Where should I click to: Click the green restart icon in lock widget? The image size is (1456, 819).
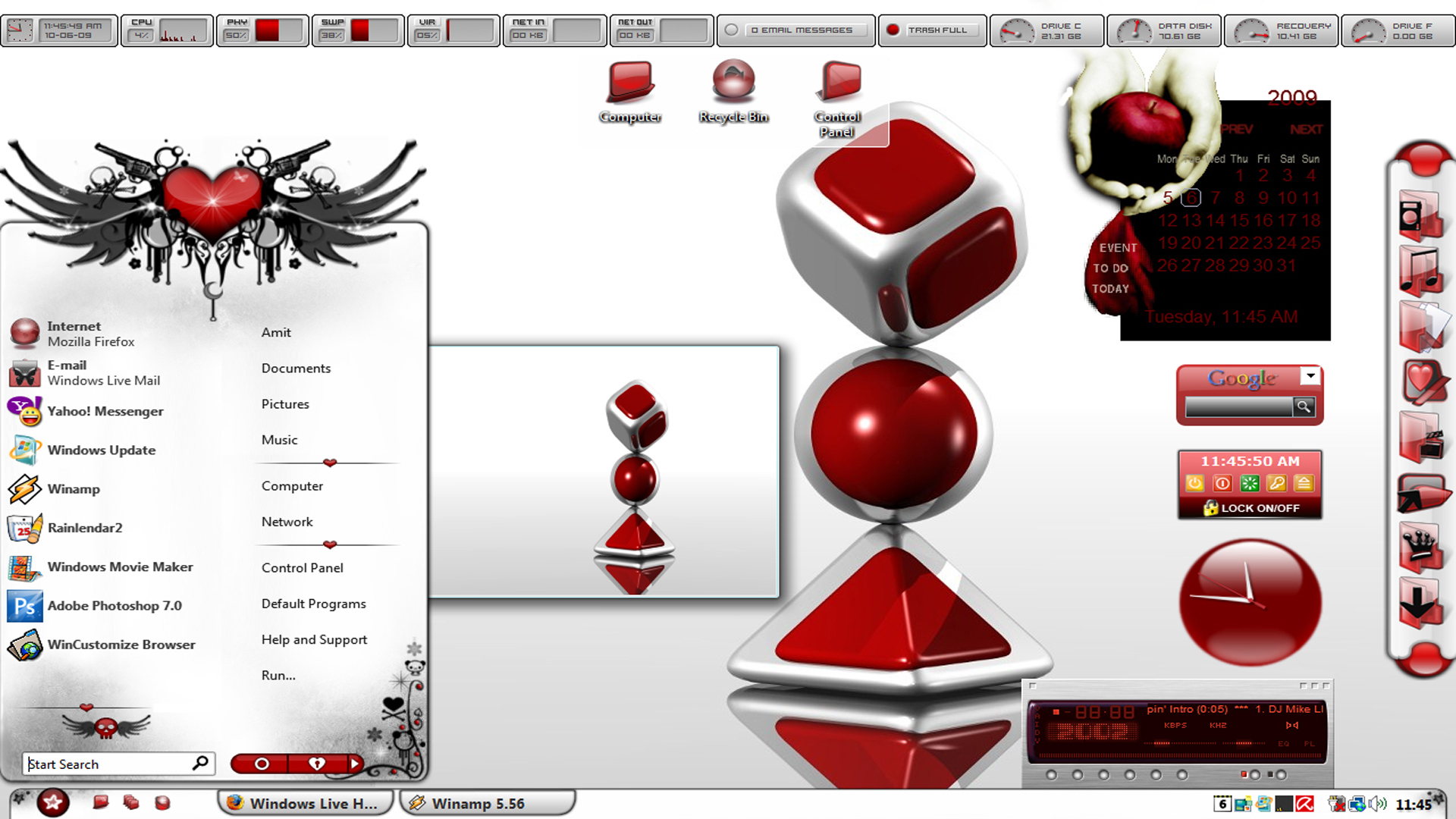1249,483
